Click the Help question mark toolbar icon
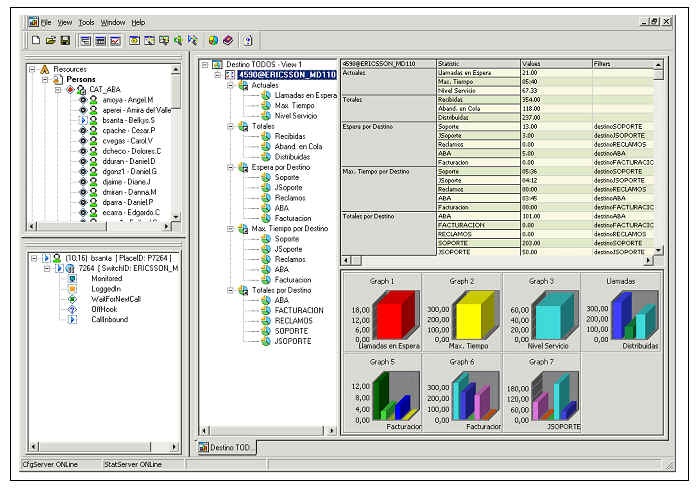This screenshot has height=489, width=699. 248,41
